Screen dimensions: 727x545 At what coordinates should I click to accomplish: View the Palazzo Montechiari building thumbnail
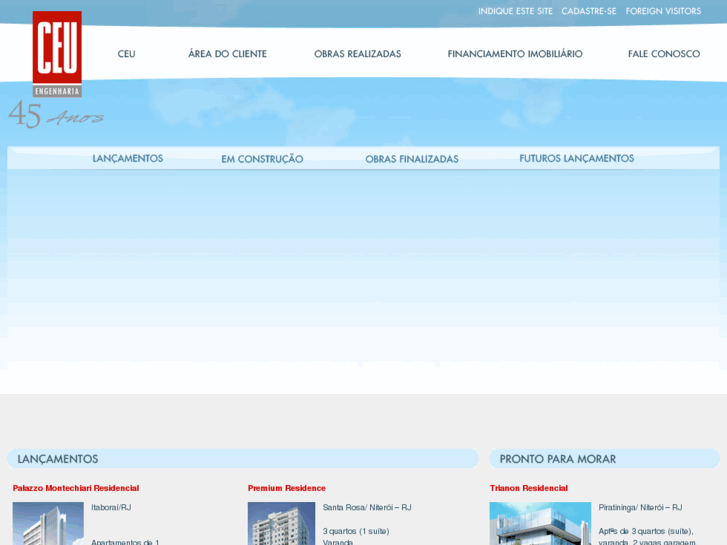click(48, 524)
